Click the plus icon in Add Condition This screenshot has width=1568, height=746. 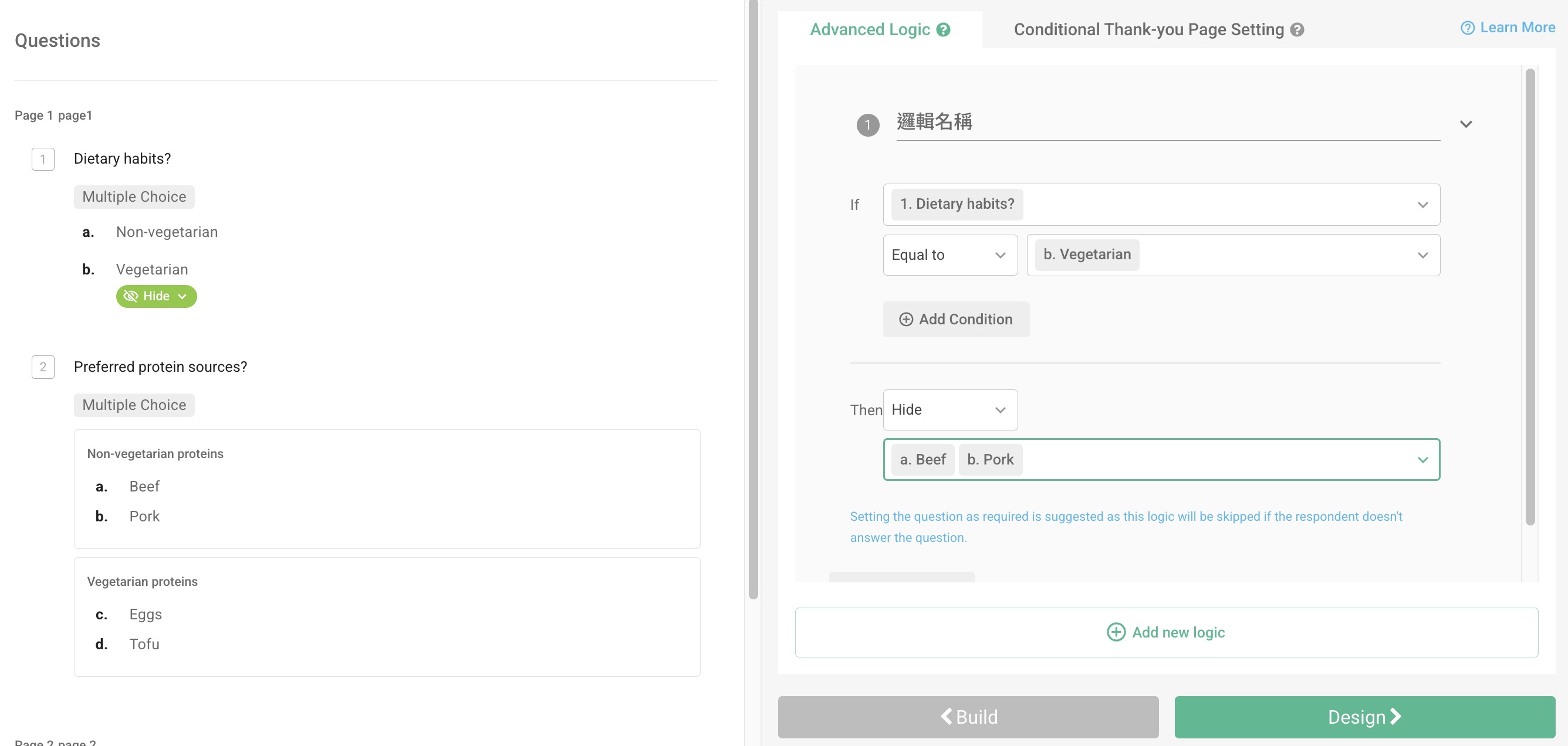905,320
